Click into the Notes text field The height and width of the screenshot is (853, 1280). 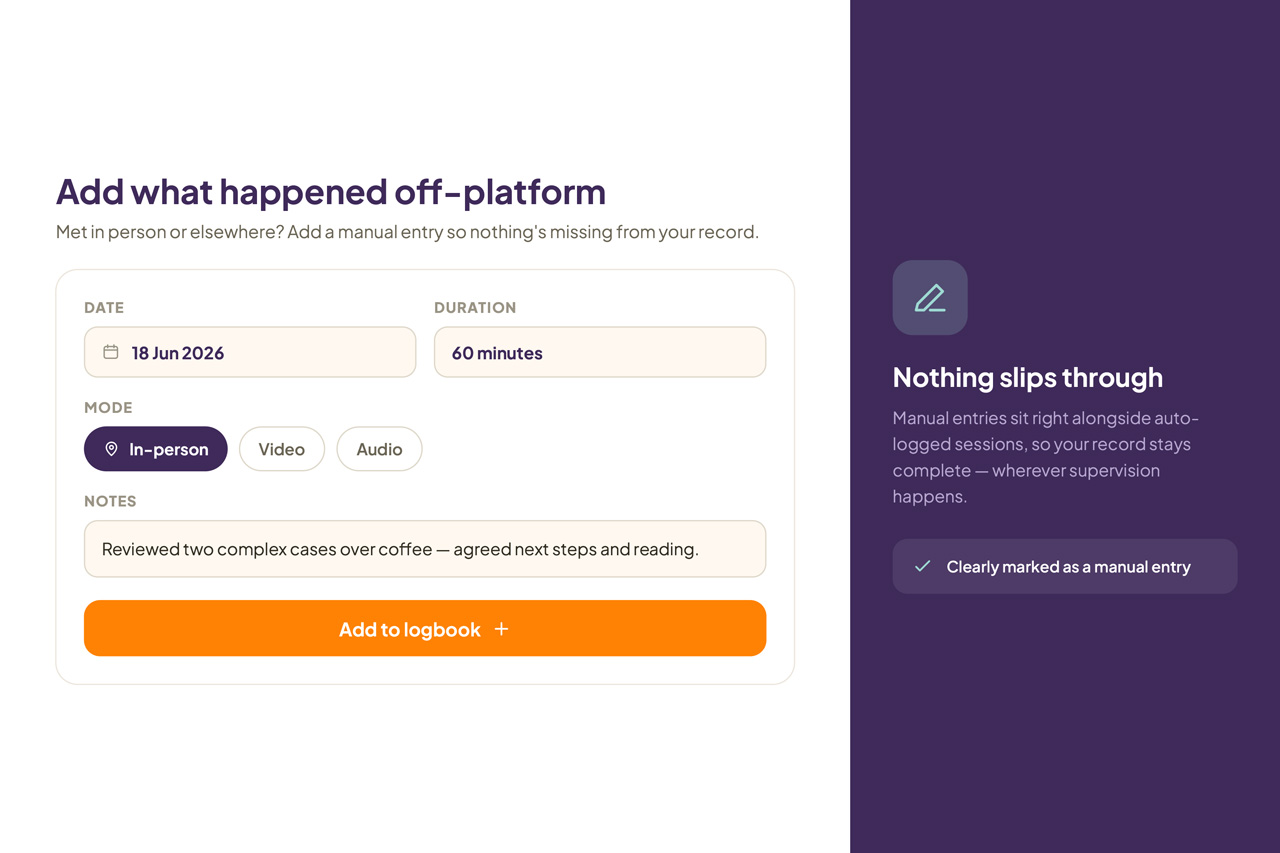425,549
